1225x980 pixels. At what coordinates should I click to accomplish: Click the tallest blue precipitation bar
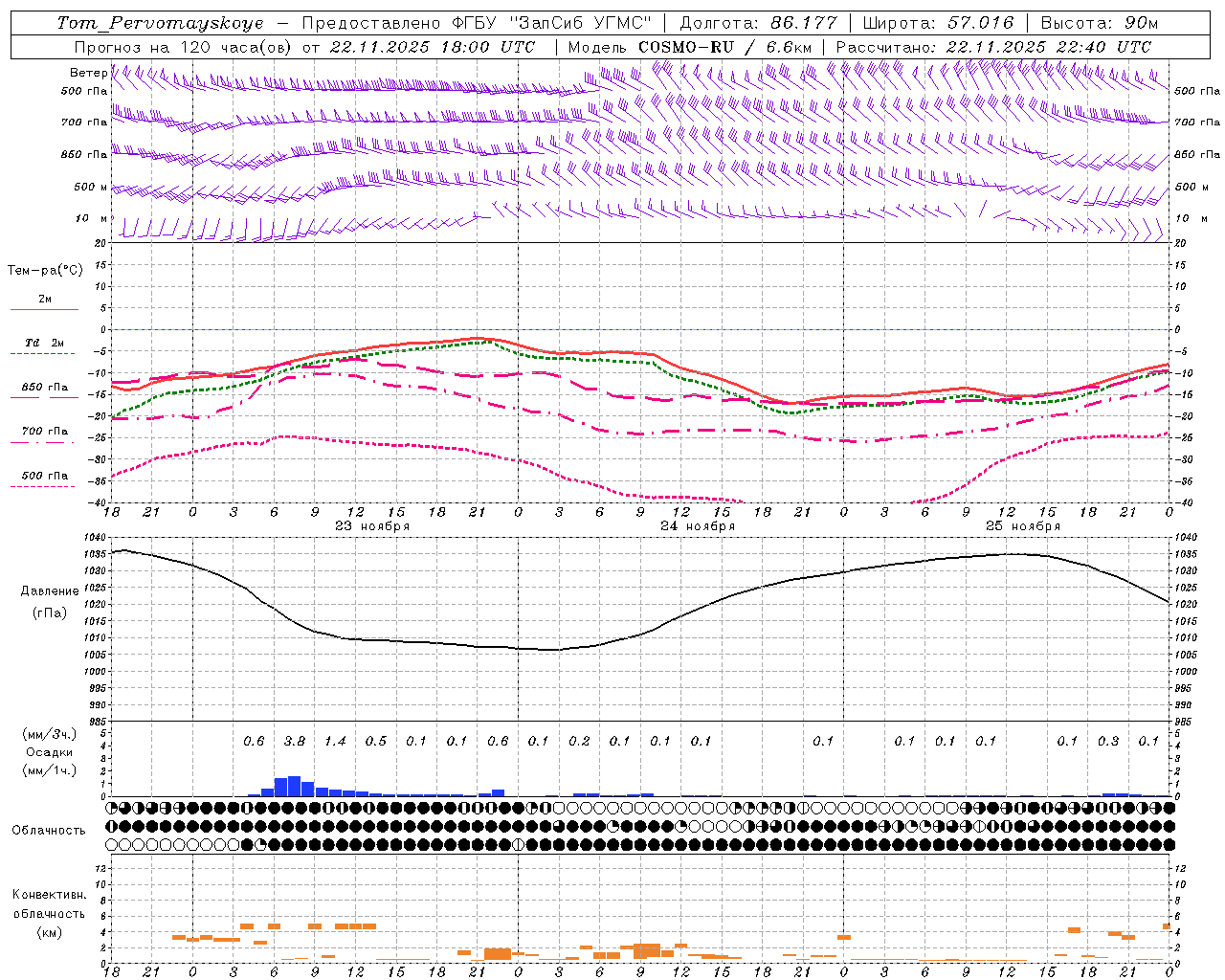pyautogui.click(x=294, y=786)
